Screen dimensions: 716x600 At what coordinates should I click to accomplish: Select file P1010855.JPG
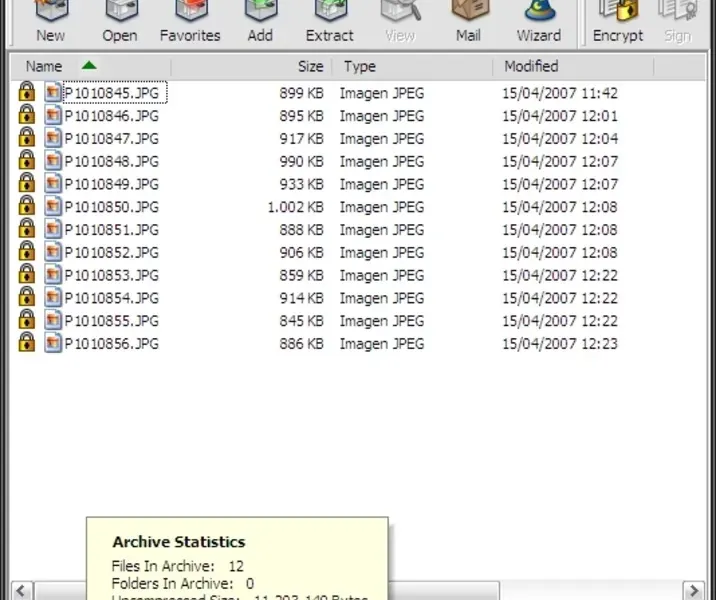click(112, 321)
